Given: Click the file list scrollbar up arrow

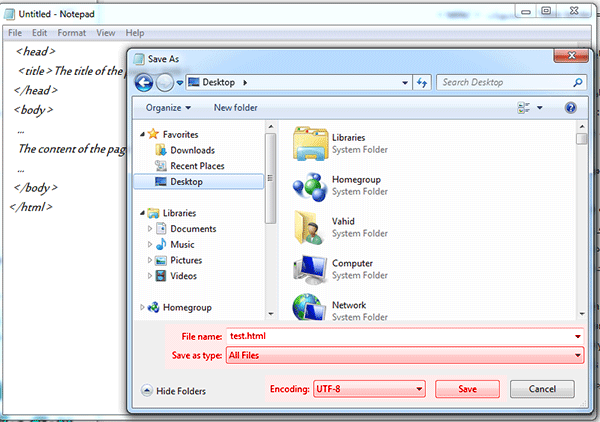Looking at the screenshot, I should coord(582,127).
